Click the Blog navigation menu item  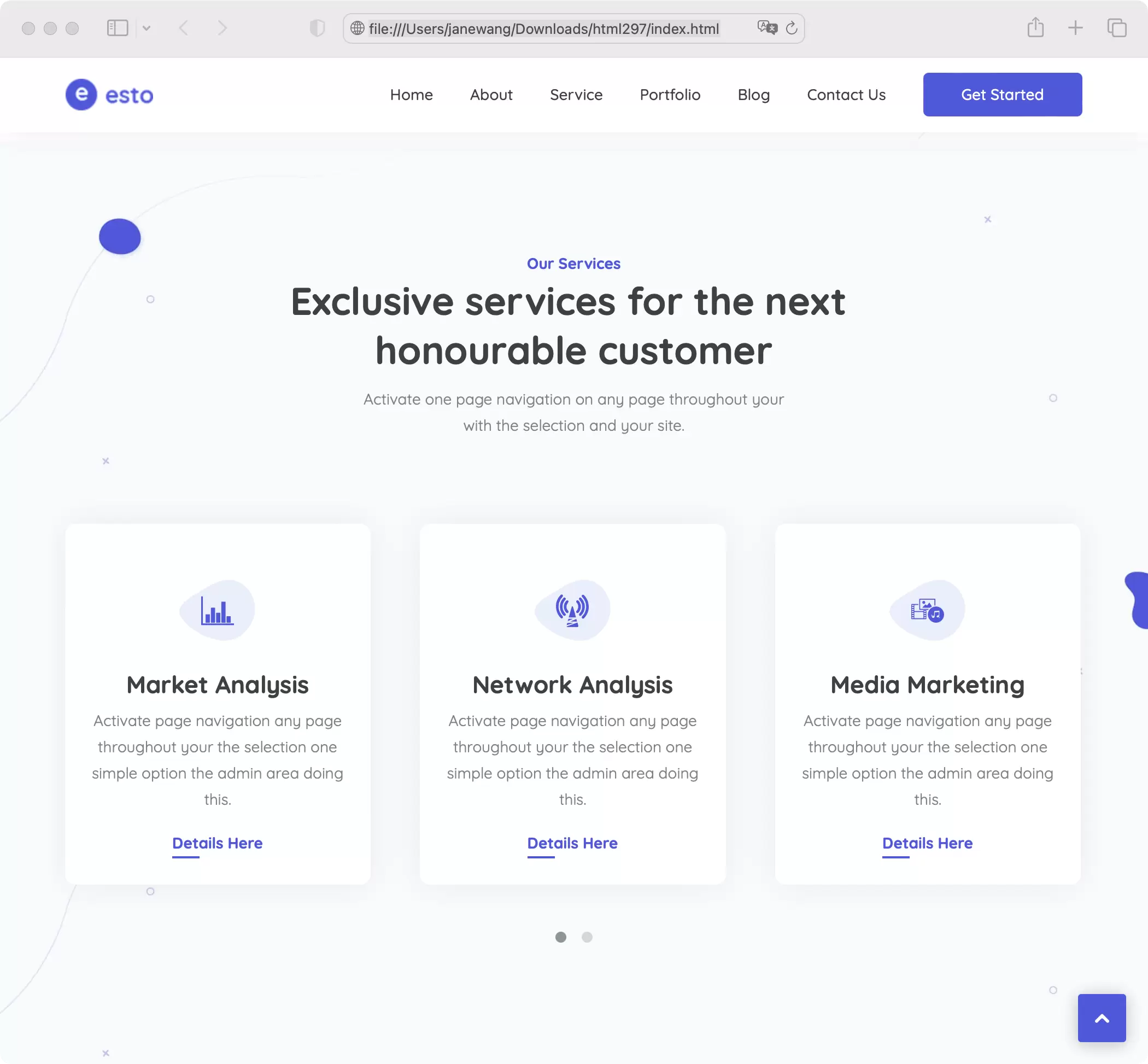(x=754, y=94)
